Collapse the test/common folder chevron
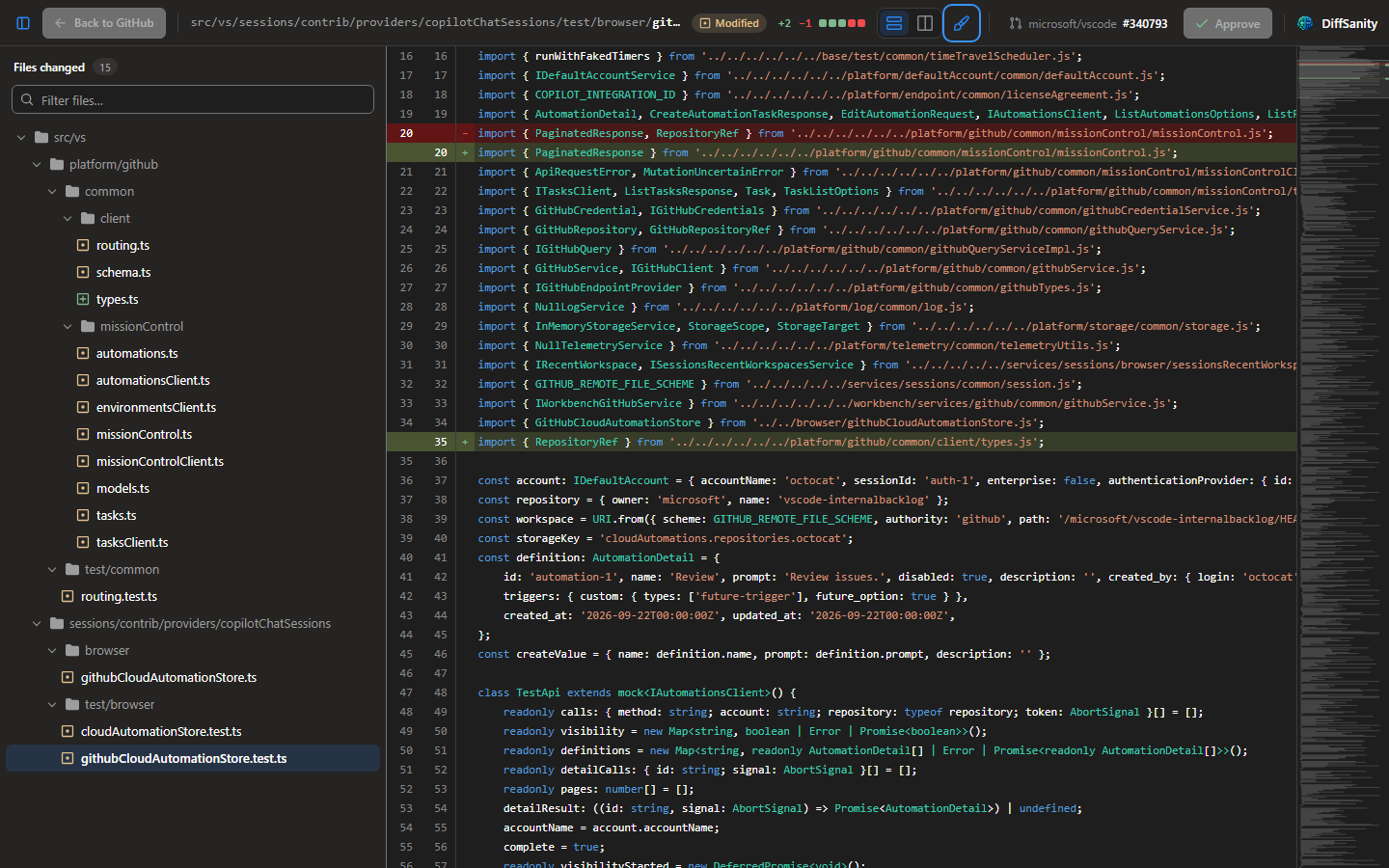 (52, 569)
